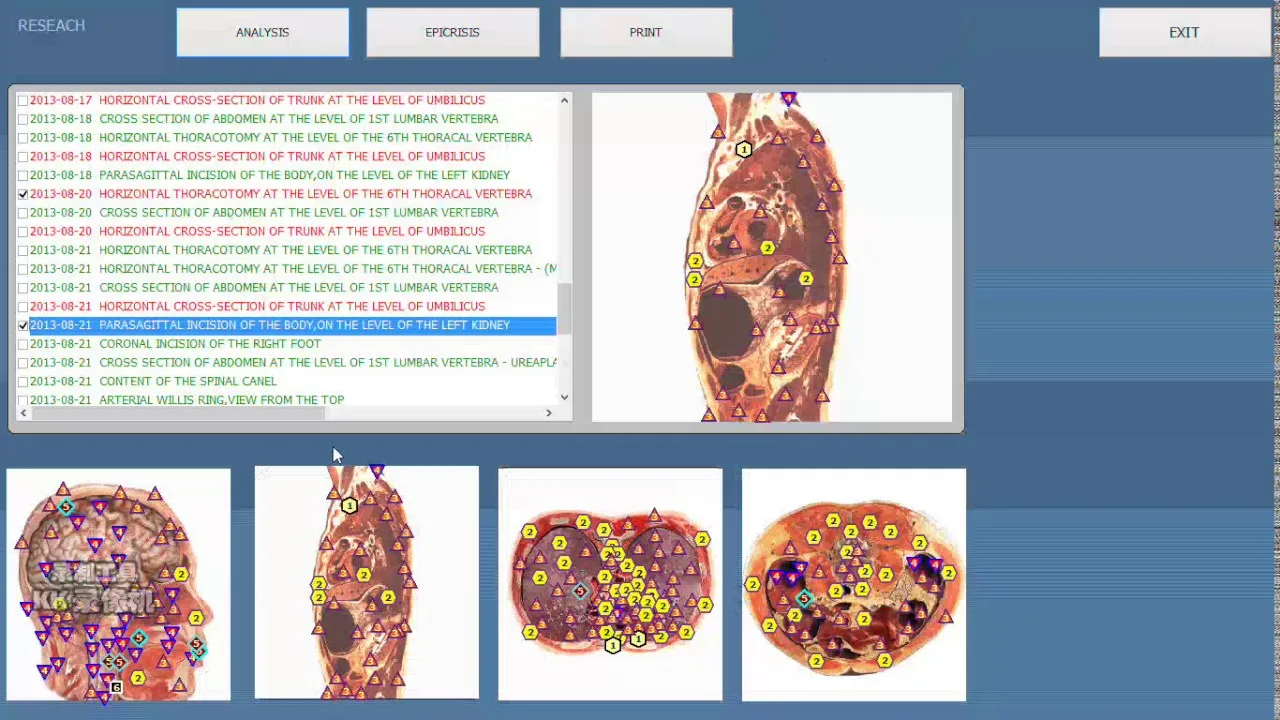Select the head sagittal section thumbnail
The width and height of the screenshot is (1280, 720).
[118, 584]
